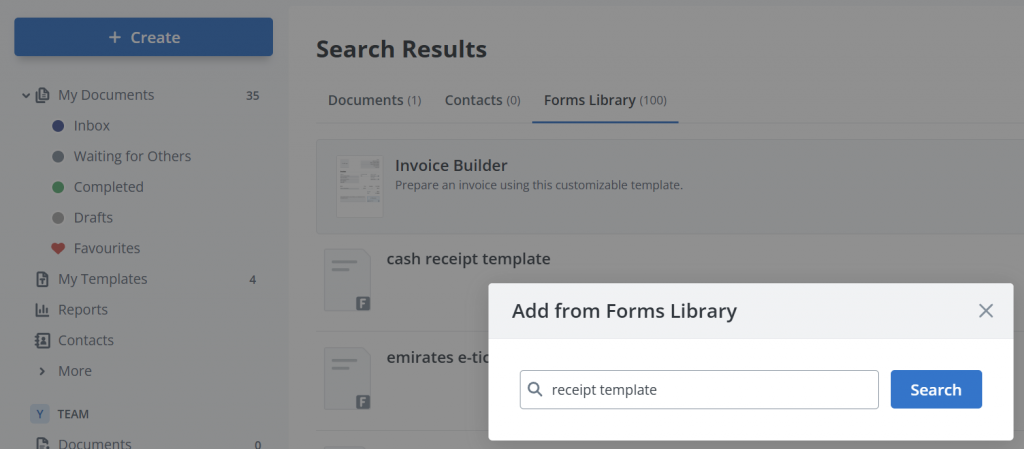Click the Invoice Builder preview thumbnail
Viewport: 1024px width, 449px height.
(360, 187)
